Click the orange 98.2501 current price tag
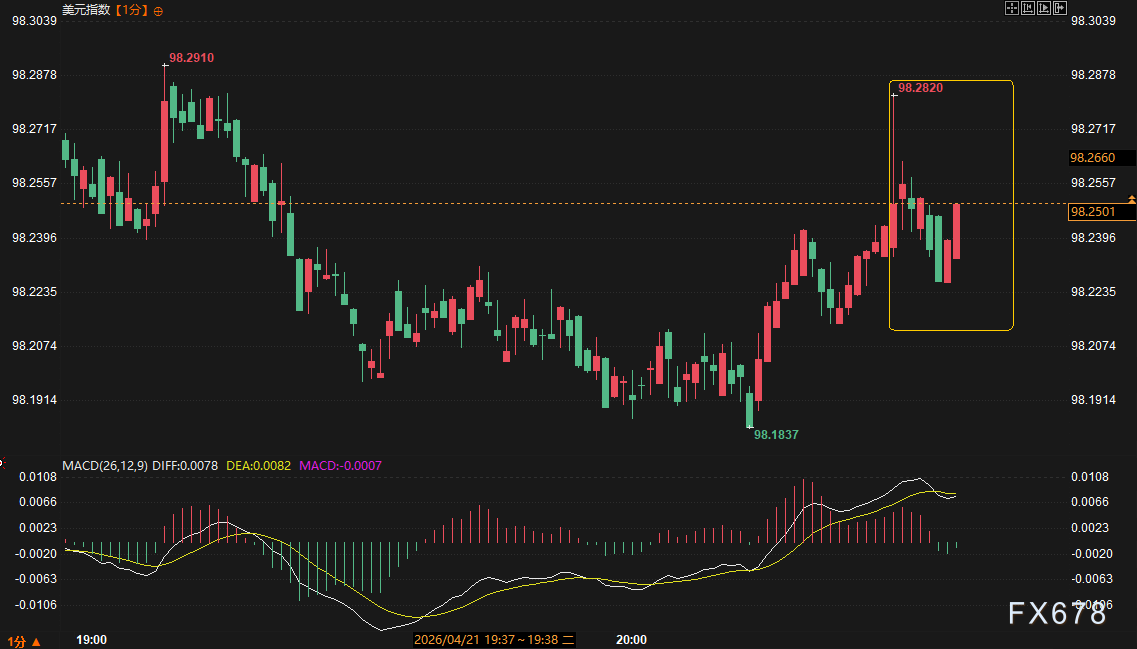1137x649 pixels. click(1093, 212)
